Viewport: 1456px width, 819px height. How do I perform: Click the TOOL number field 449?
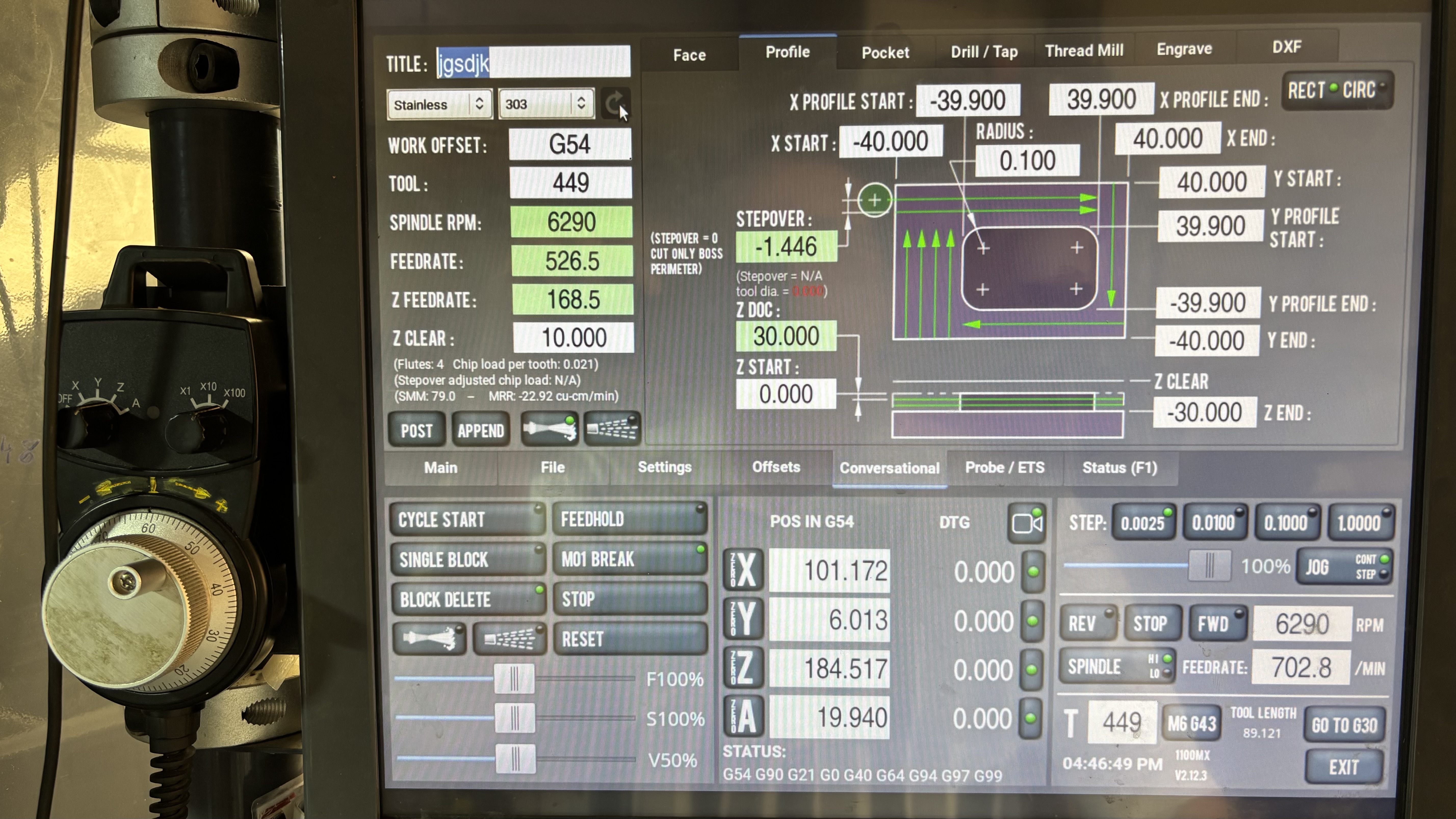coord(571,182)
